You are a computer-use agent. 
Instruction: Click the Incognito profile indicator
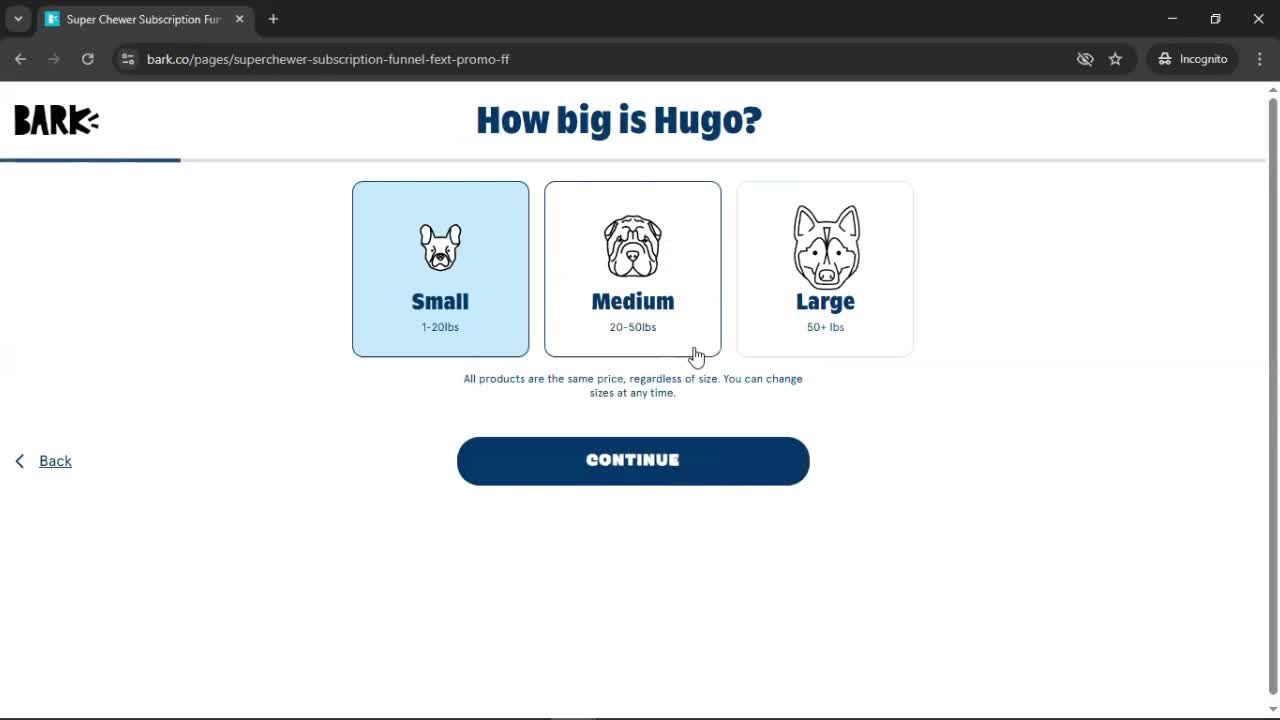tap(1193, 59)
